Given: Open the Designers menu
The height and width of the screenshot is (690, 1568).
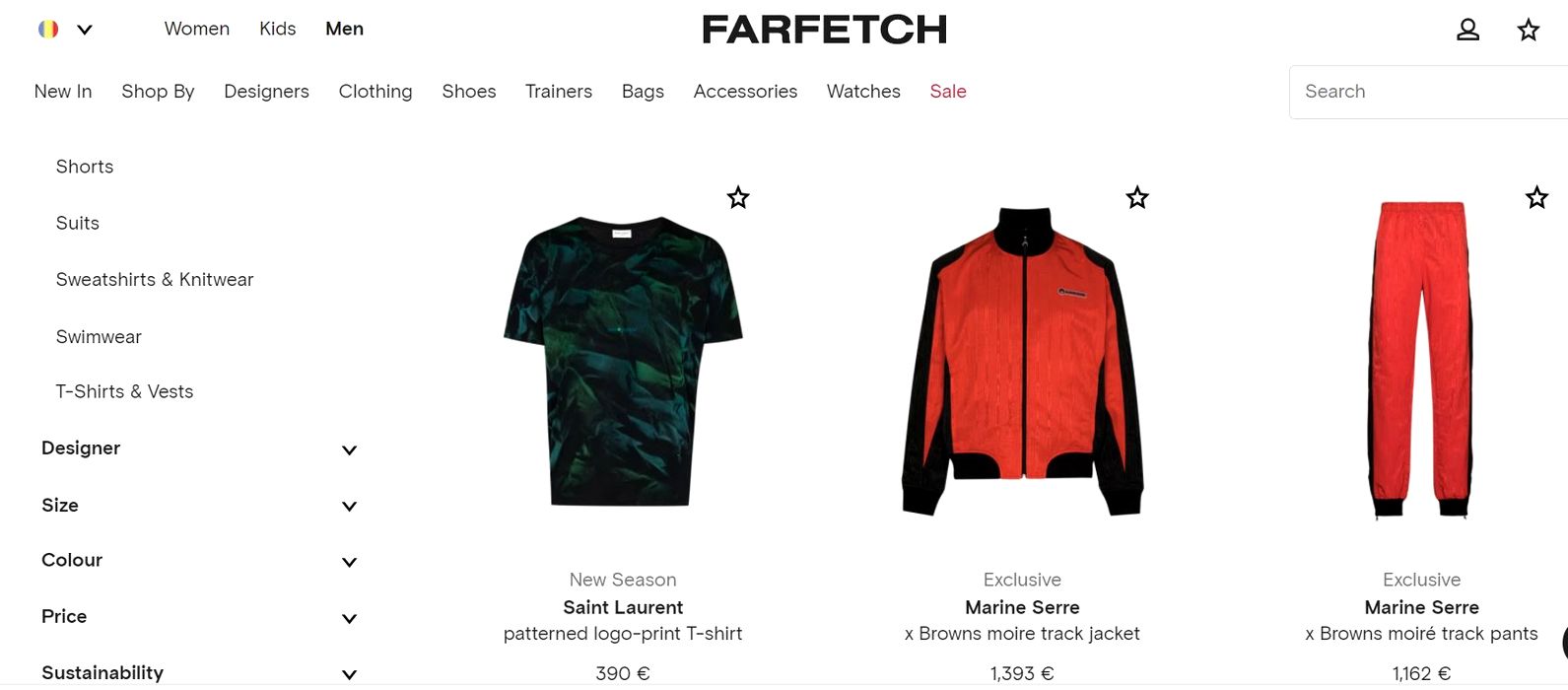Looking at the screenshot, I should coord(266,92).
